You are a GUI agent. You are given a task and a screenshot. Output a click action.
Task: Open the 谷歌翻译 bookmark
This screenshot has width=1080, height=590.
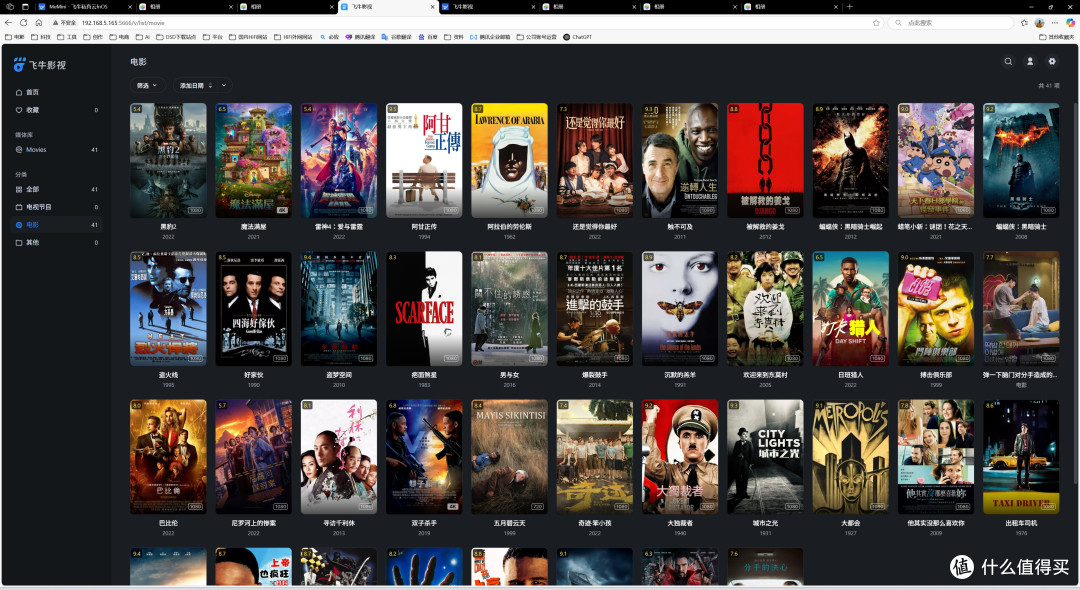397,37
